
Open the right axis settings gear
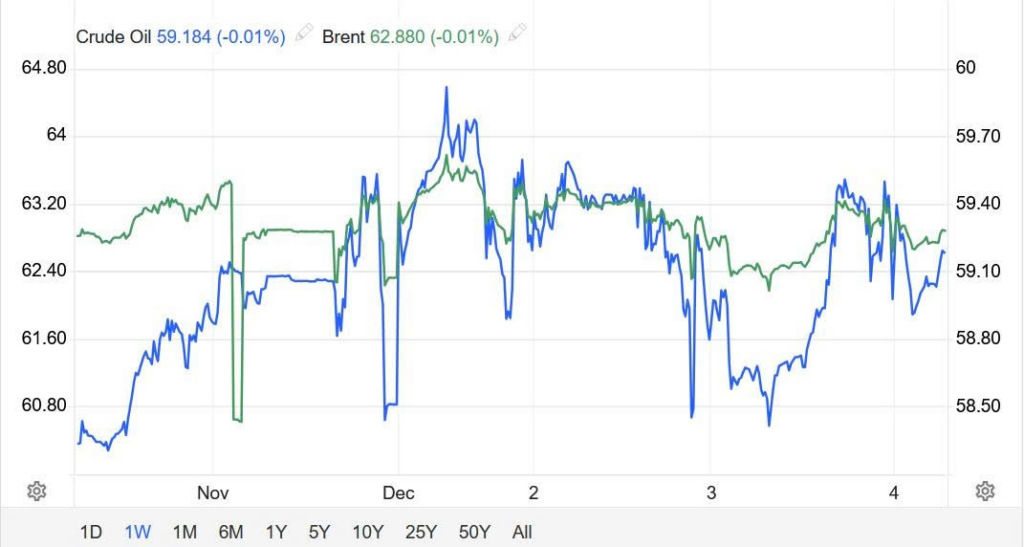point(985,491)
